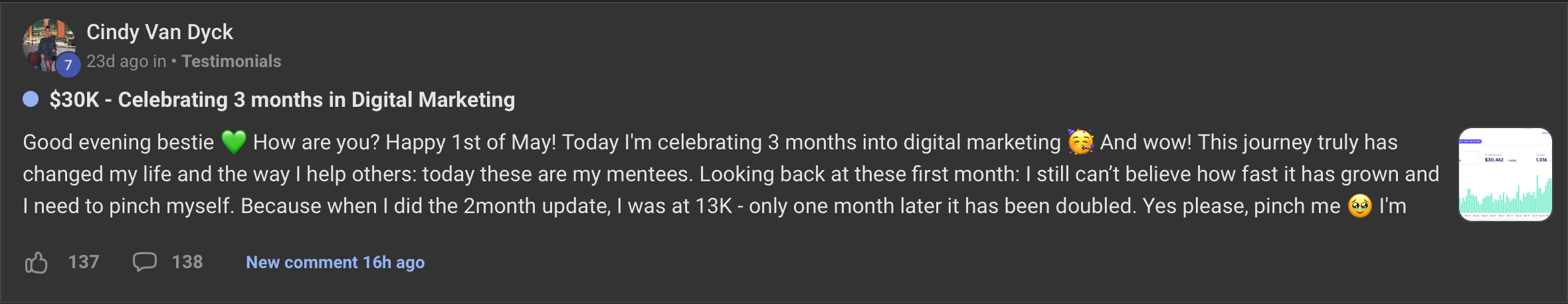Click the teary pleading face emoji
The height and width of the screenshot is (304, 1568).
1359,206
